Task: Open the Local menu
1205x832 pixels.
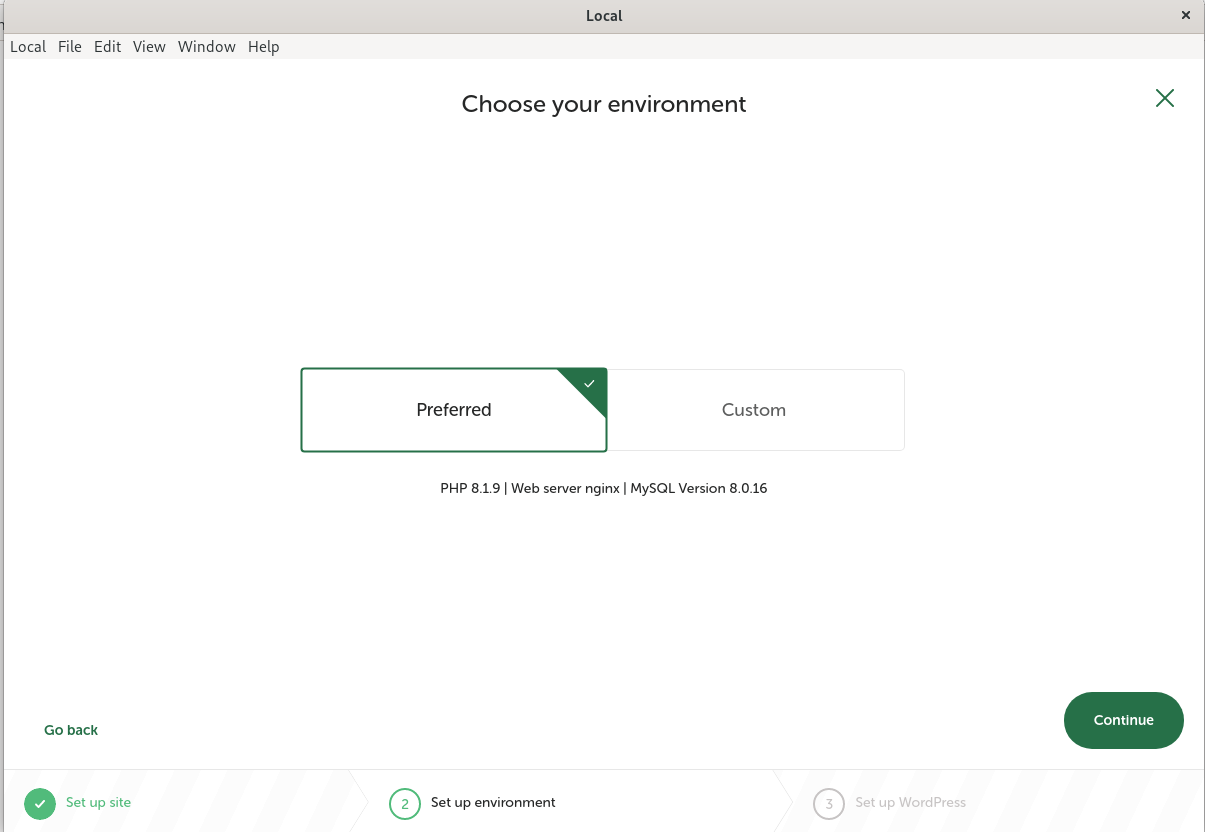Action: click(x=28, y=47)
